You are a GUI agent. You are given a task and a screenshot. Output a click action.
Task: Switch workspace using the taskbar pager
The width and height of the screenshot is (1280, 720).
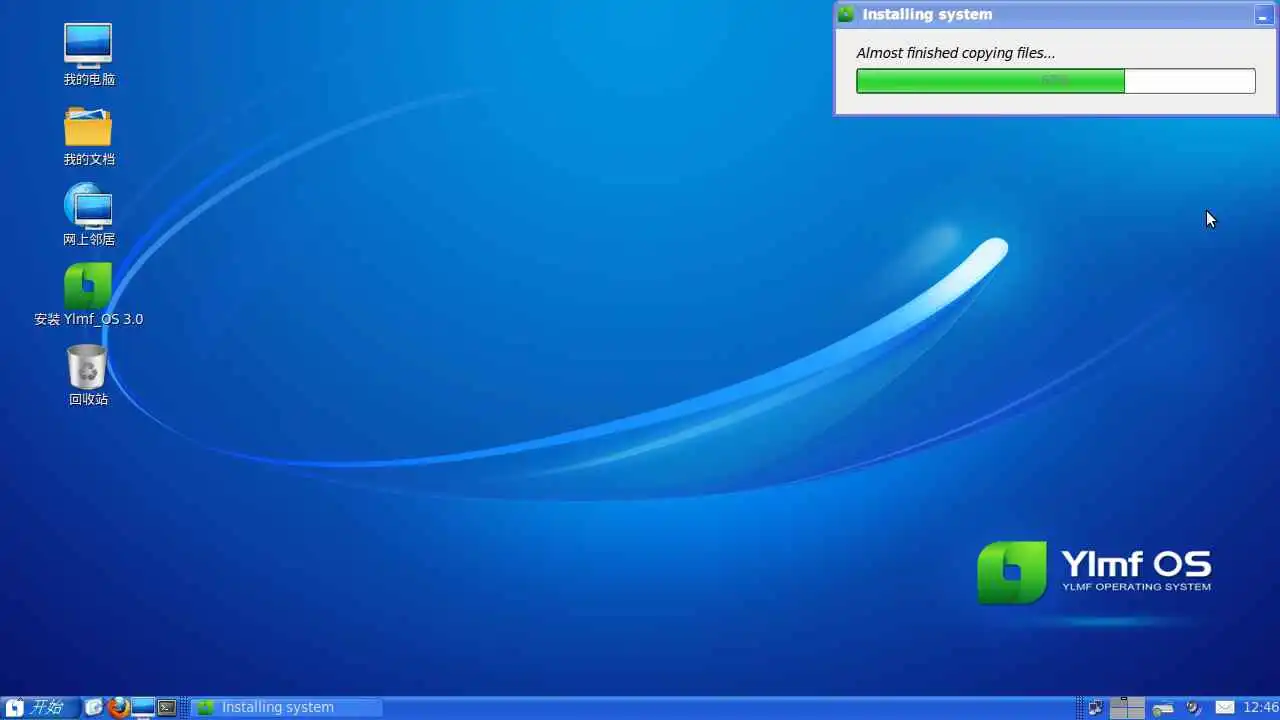1127,707
